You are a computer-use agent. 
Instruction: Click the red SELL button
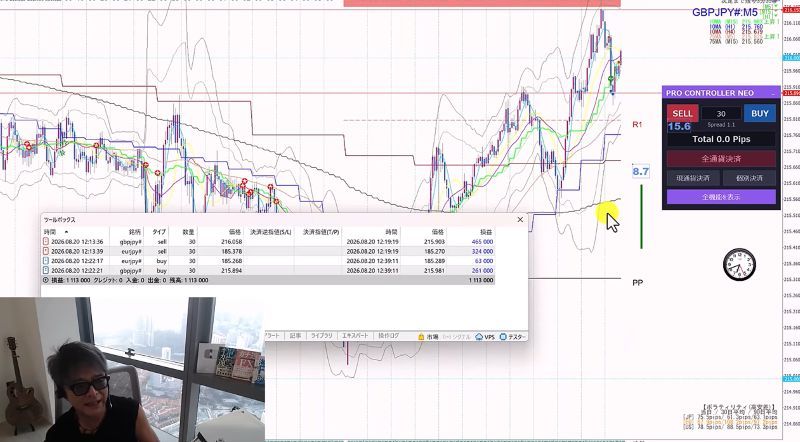click(x=682, y=114)
